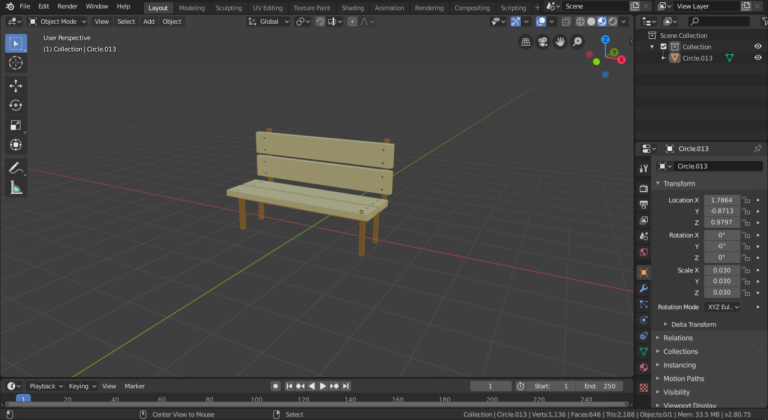Screen dimensions: 768x420
Task: Click the camera view icon in viewport
Action: [x=542, y=42]
